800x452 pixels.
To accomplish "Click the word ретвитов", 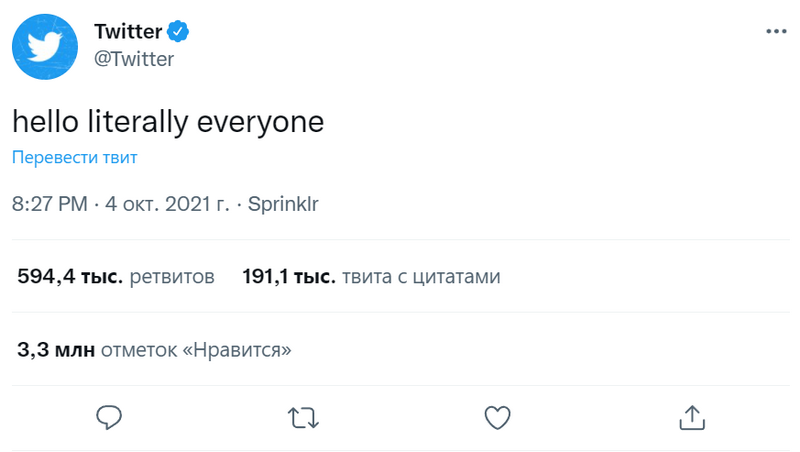I will coord(172,277).
